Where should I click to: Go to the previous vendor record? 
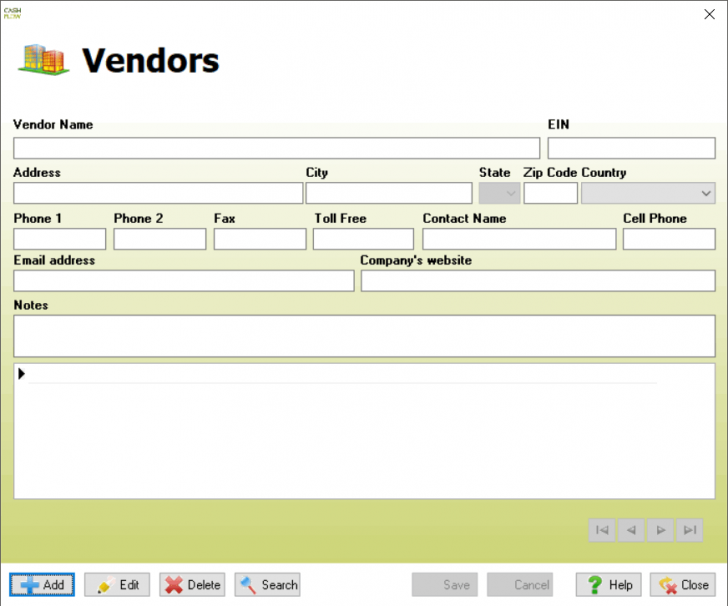click(631, 530)
